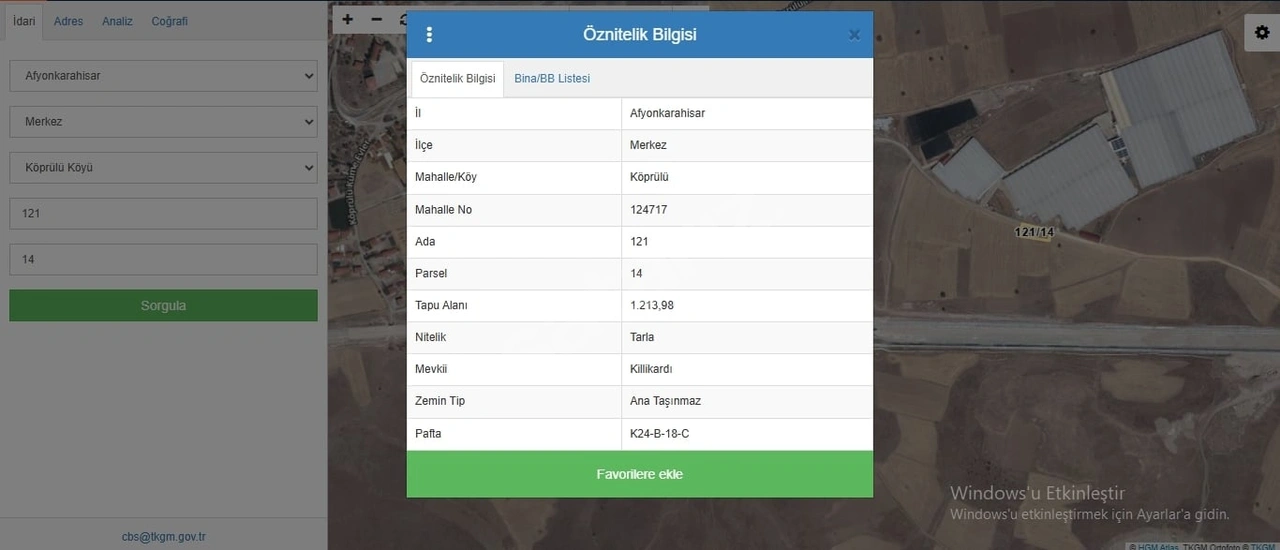Click the partially hidden refresh map icon

[401, 19]
